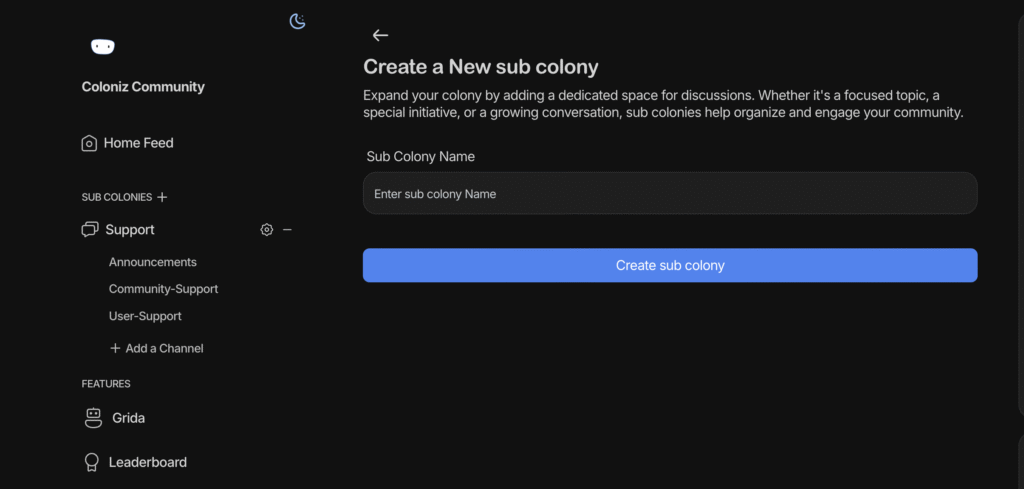Viewport: 1024px width, 489px height.
Task: Click the Create sub colony button
Action: [x=670, y=265]
